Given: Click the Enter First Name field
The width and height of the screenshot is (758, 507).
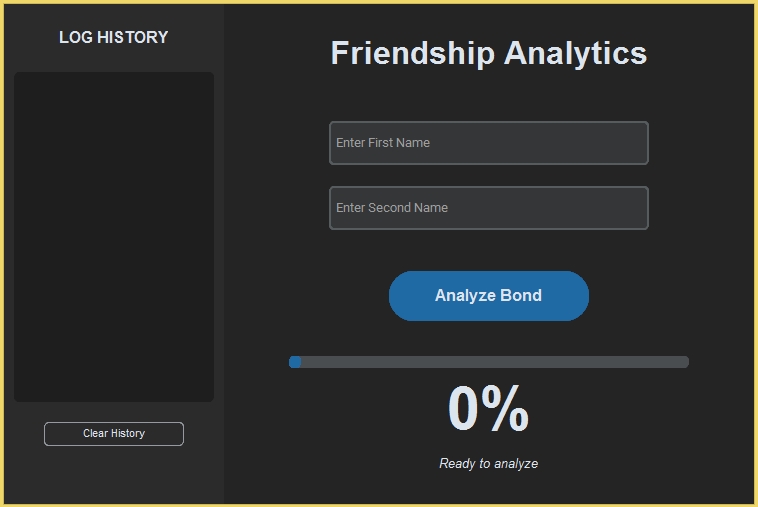Looking at the screenshot, I should 488,143.
